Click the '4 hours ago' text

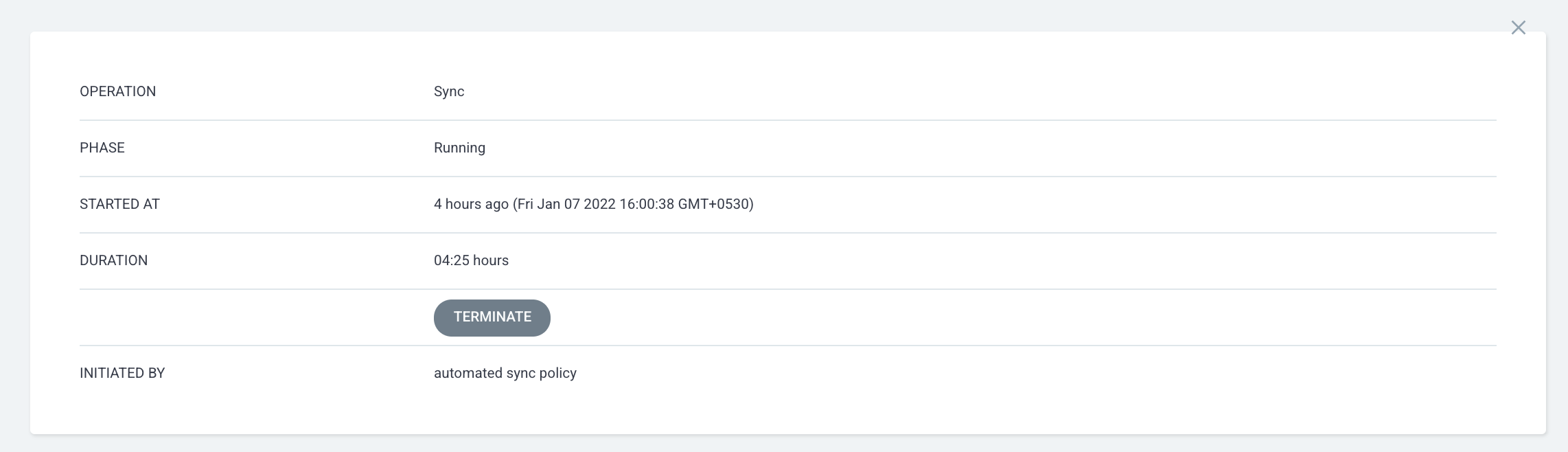click(471, 204)
